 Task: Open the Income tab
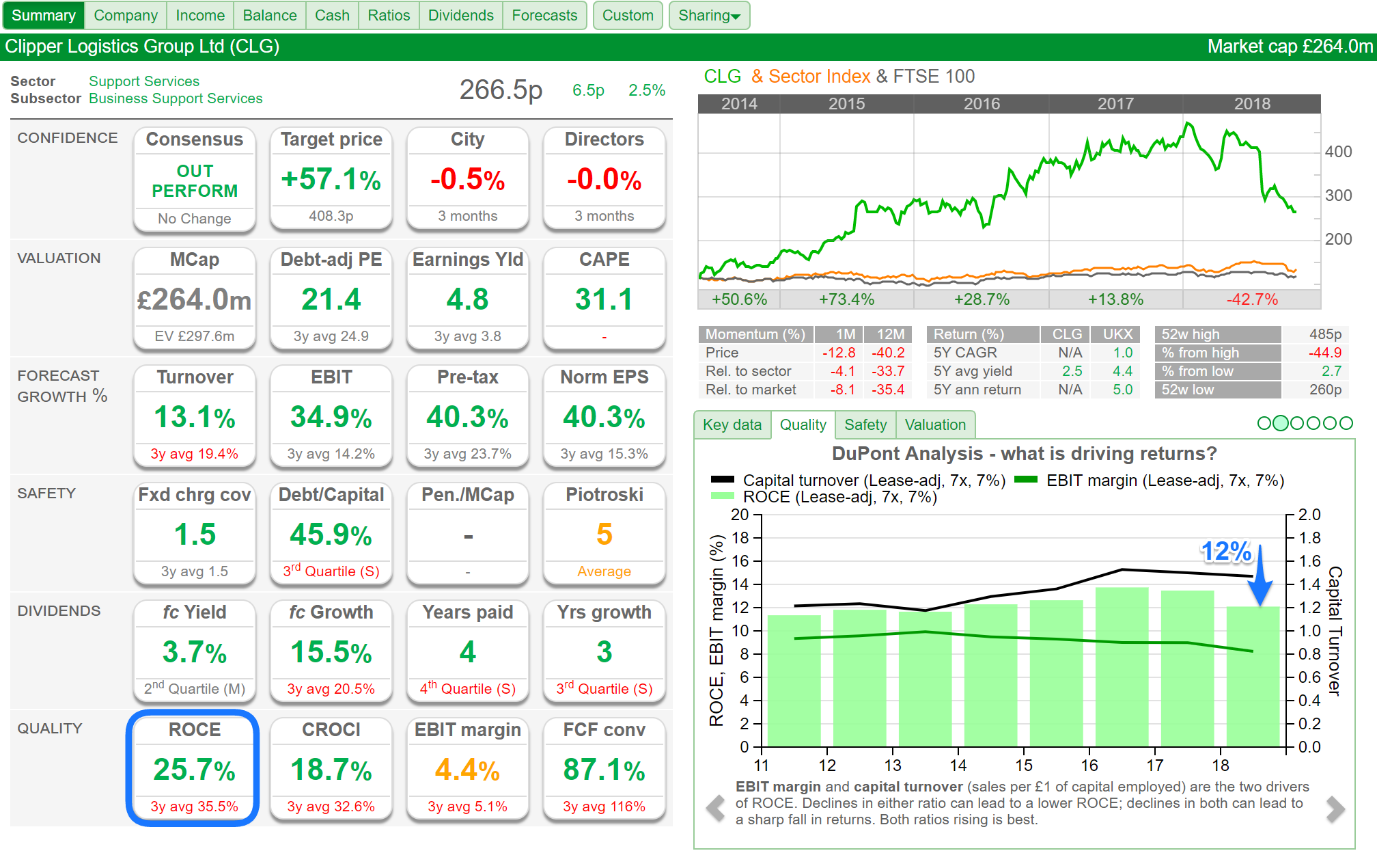tap(200, 15)
